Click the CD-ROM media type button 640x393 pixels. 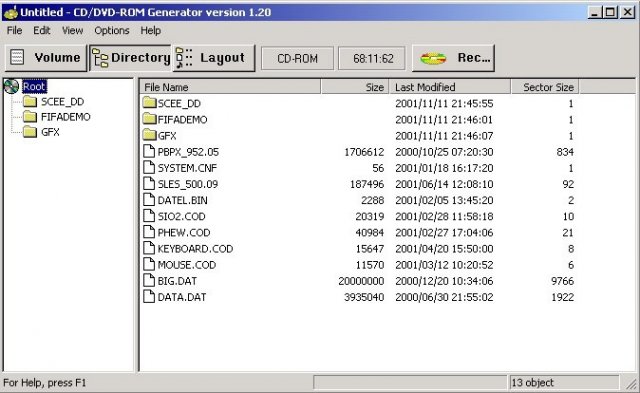point(297,58)
